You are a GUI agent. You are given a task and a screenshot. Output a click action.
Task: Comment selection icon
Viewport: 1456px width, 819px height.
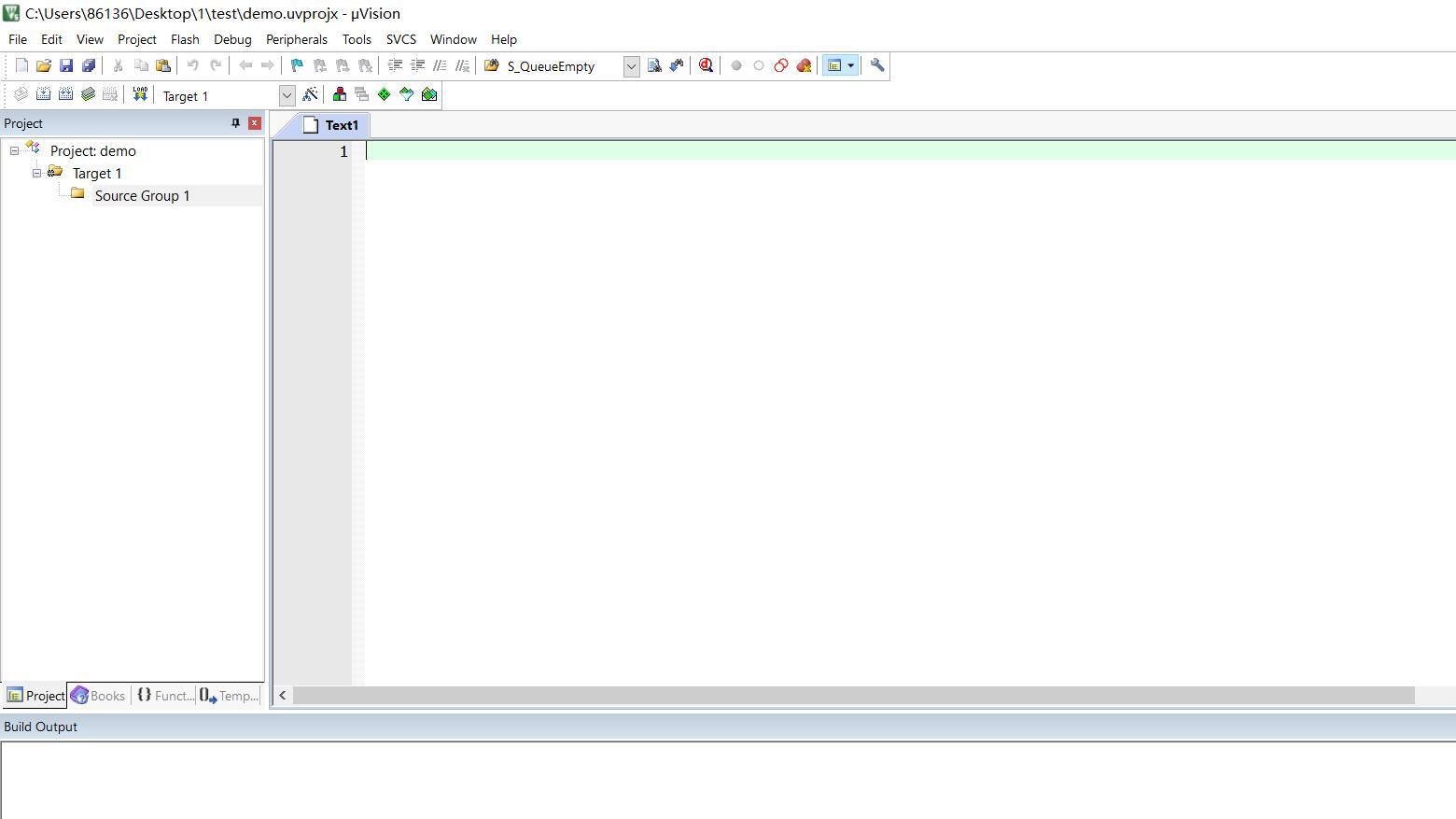(440, 65)
